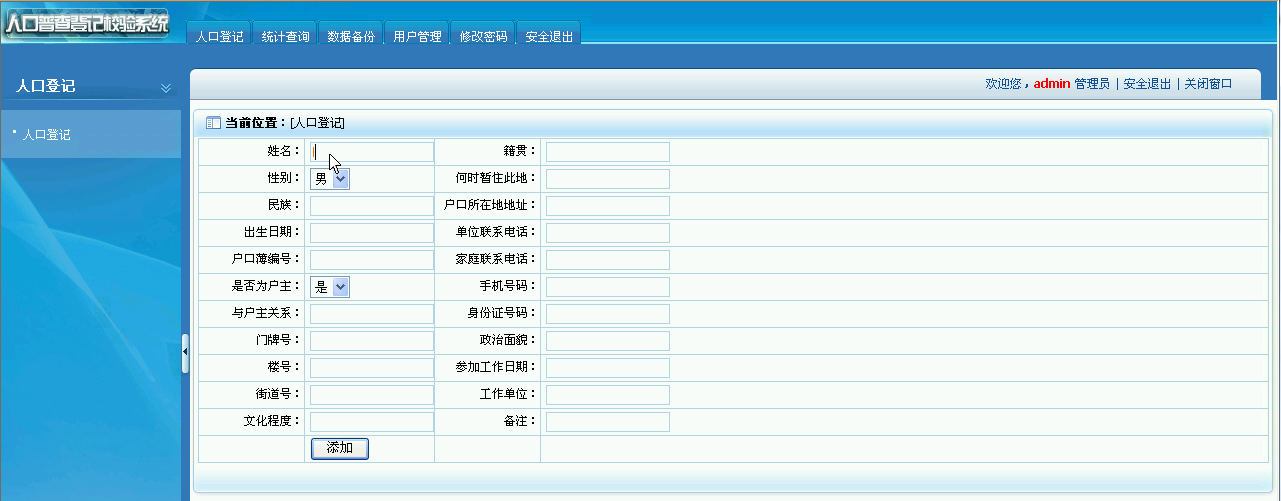Focus the 单位联系电话 input field

[x=608, y=233]
